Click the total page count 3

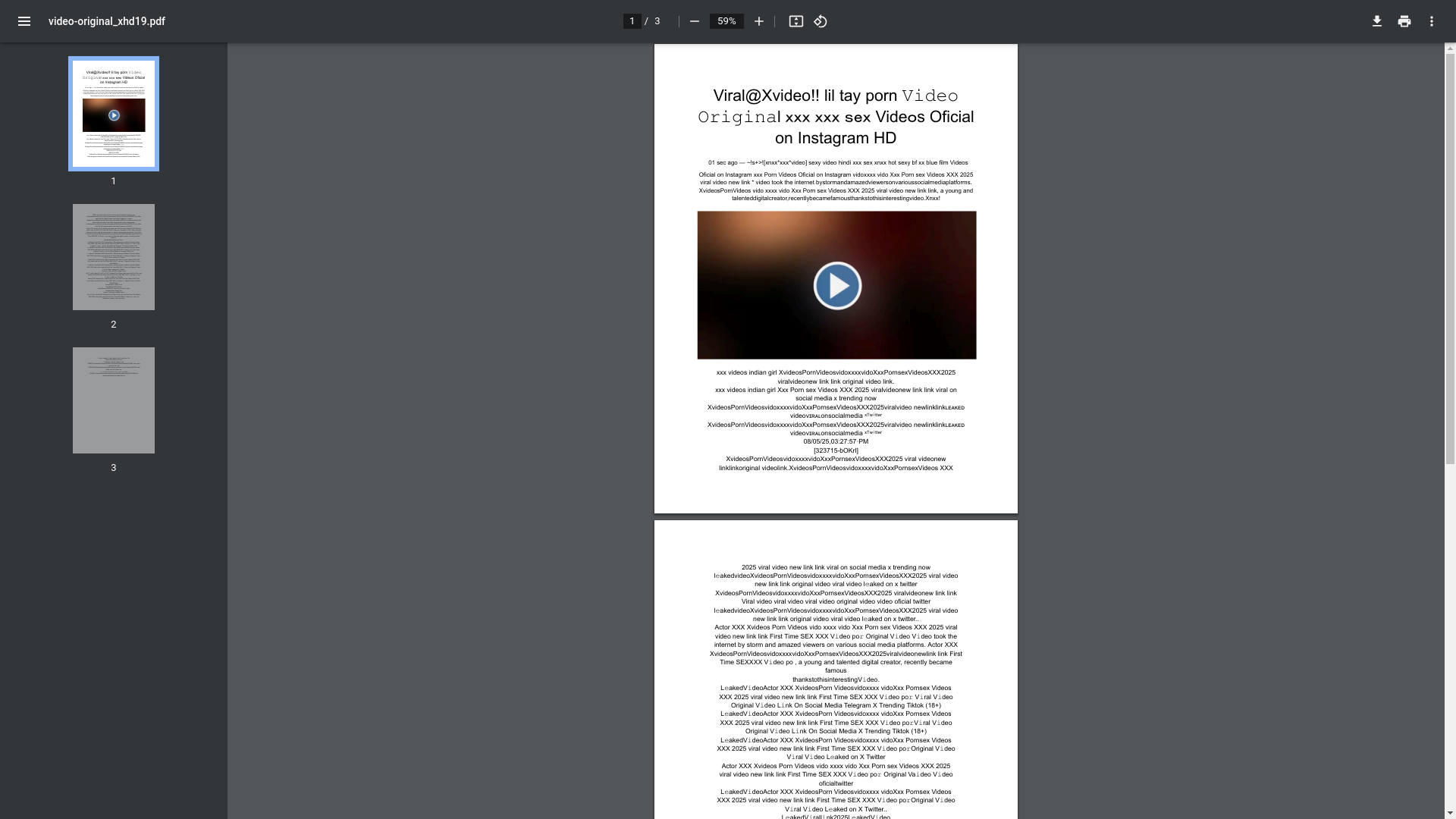point(657,21)
